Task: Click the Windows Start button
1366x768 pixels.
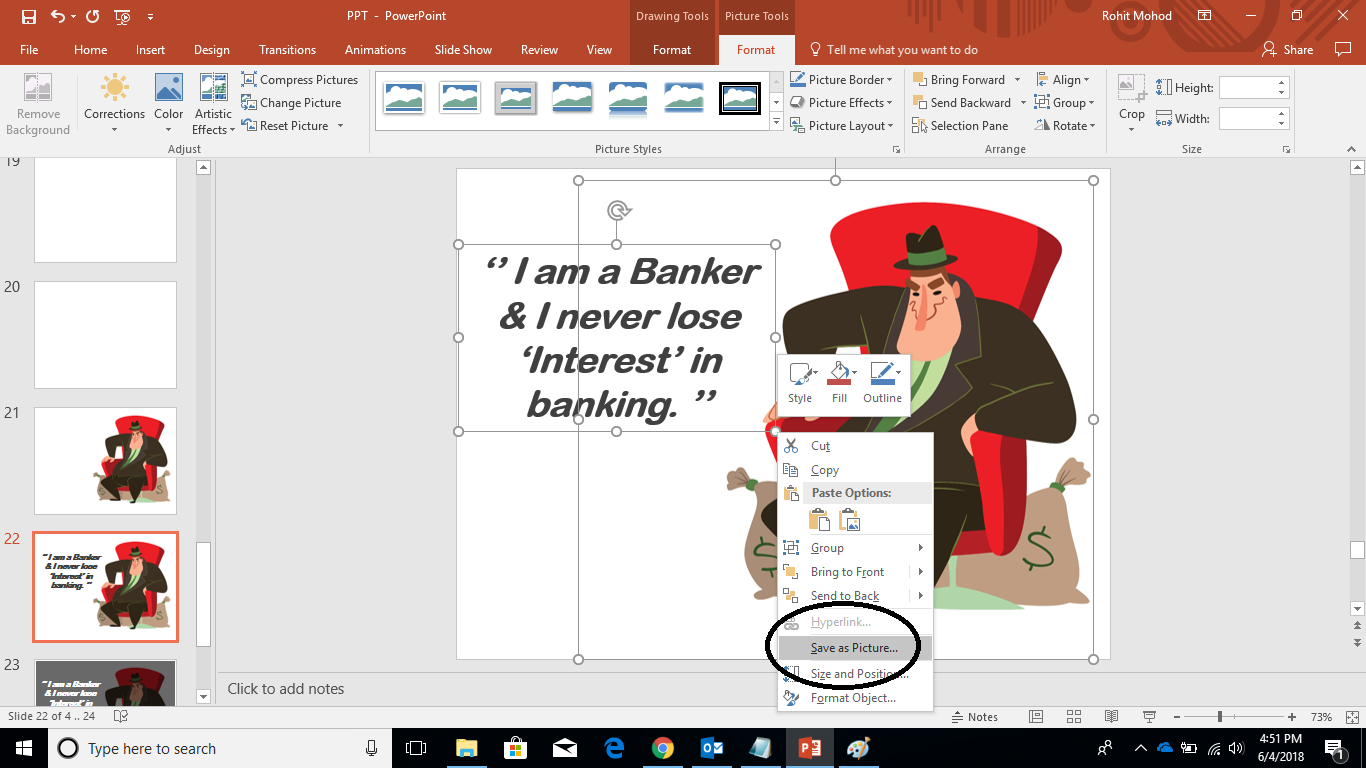Action: (x=24, y=748)
